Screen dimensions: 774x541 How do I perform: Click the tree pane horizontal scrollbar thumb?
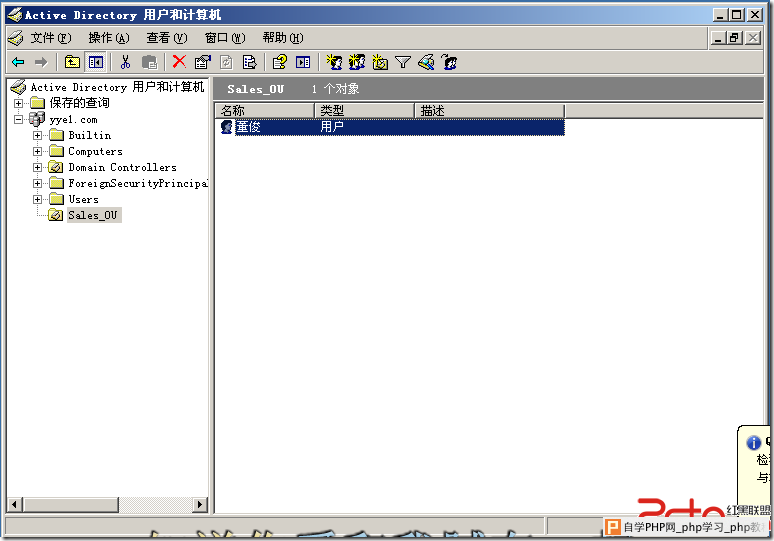click(70, 504)
